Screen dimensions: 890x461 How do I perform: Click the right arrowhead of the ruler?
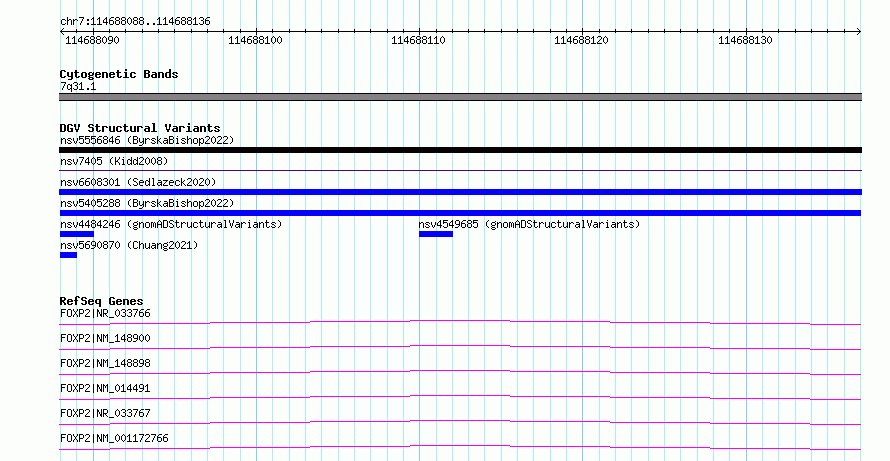859,32
